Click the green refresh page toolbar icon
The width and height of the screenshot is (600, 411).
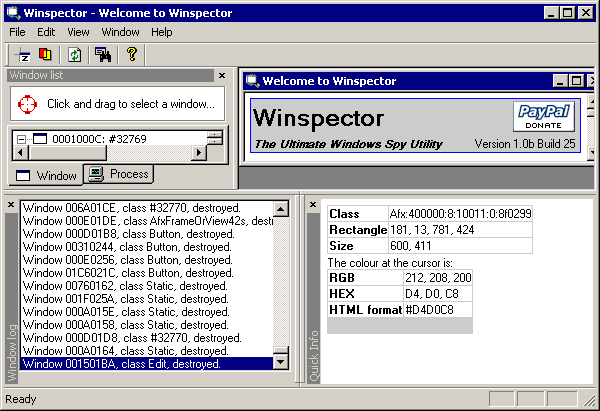75,55
